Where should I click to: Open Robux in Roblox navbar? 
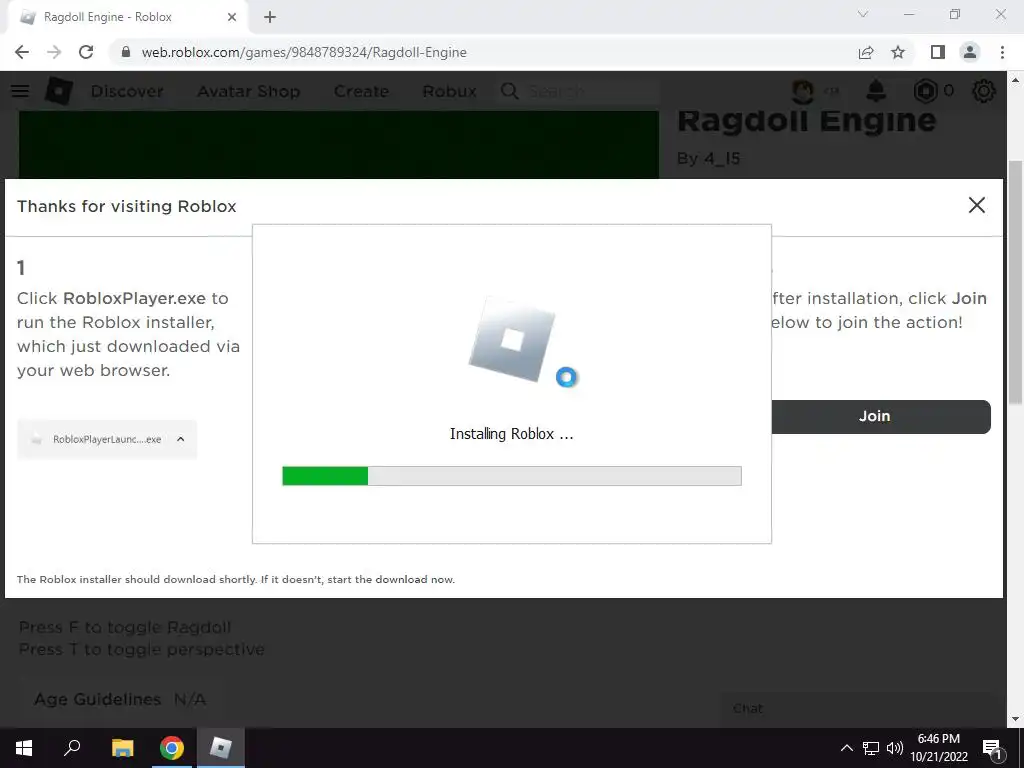click(x=449, y=91)
